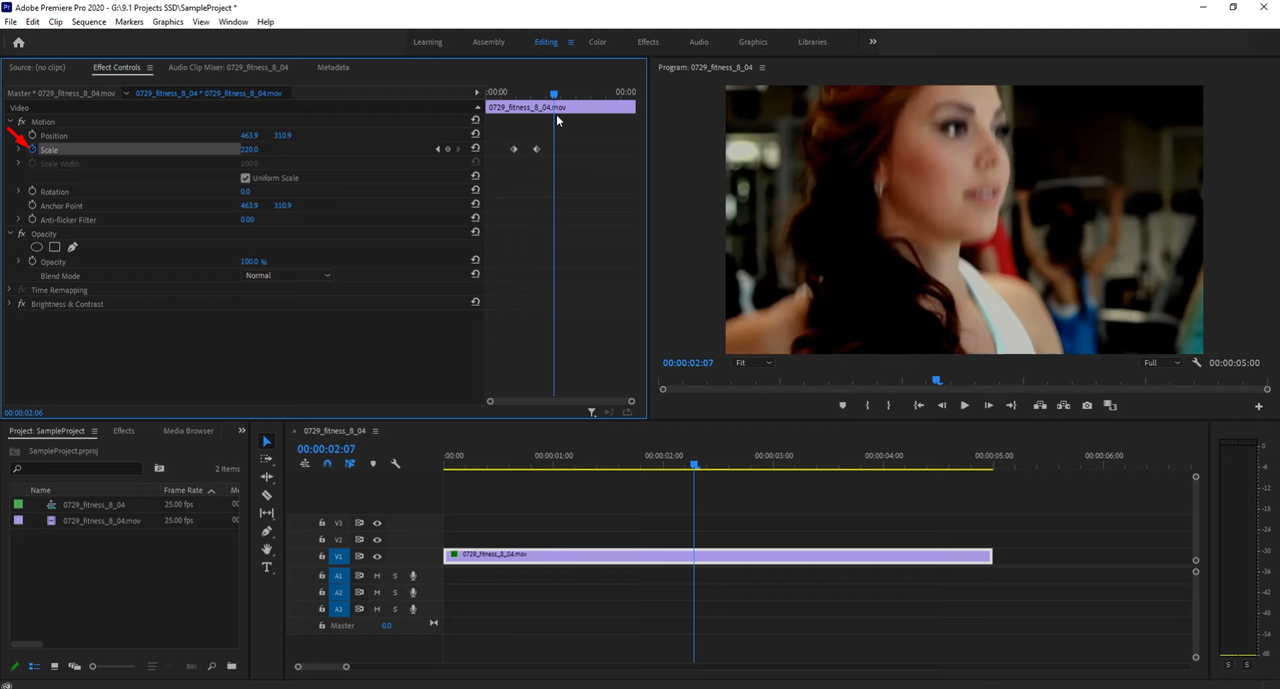
Task: Toggle lock on V1 track
Action: tap(322, 556)
